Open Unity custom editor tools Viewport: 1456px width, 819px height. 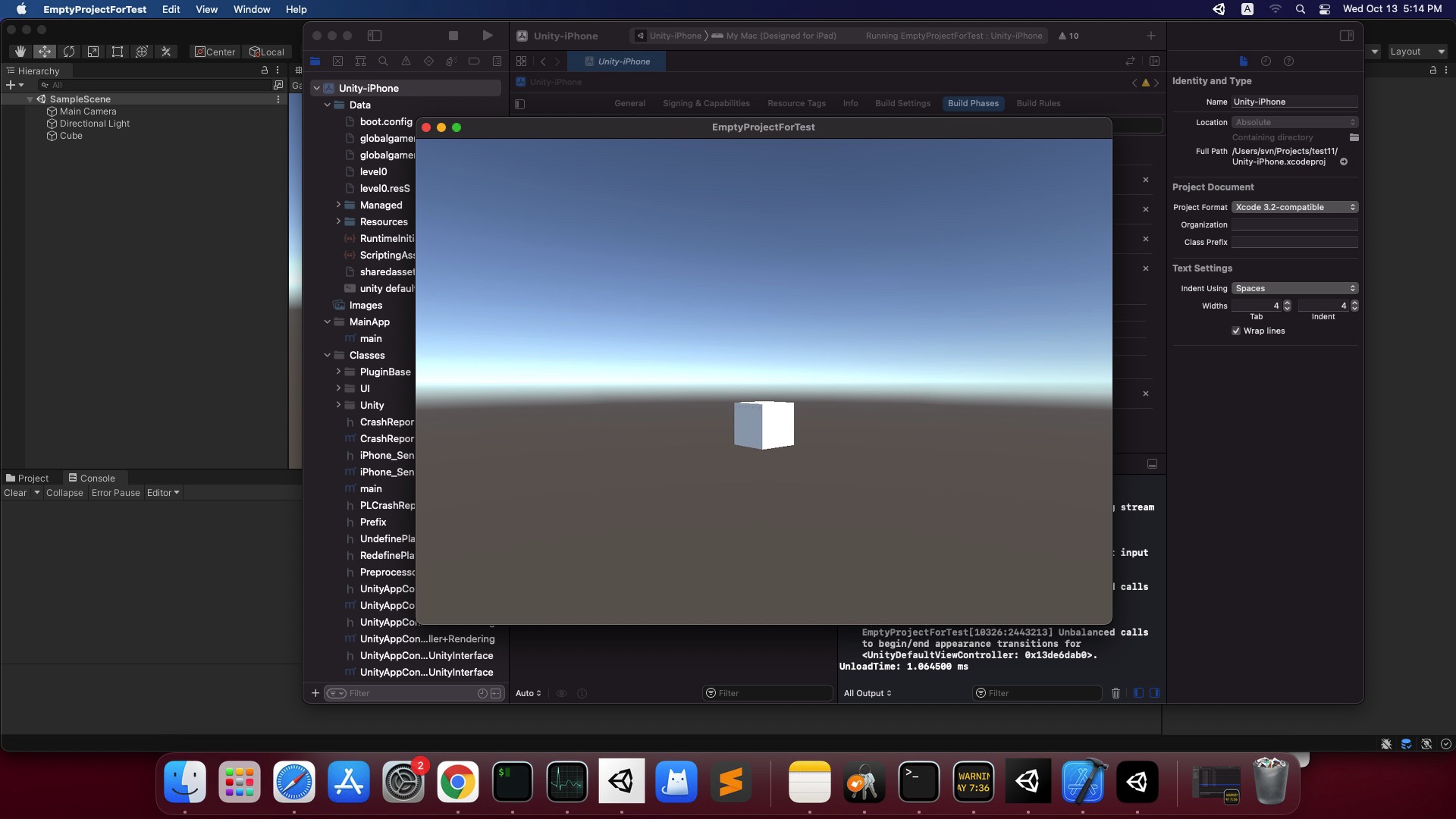point(166,52)
